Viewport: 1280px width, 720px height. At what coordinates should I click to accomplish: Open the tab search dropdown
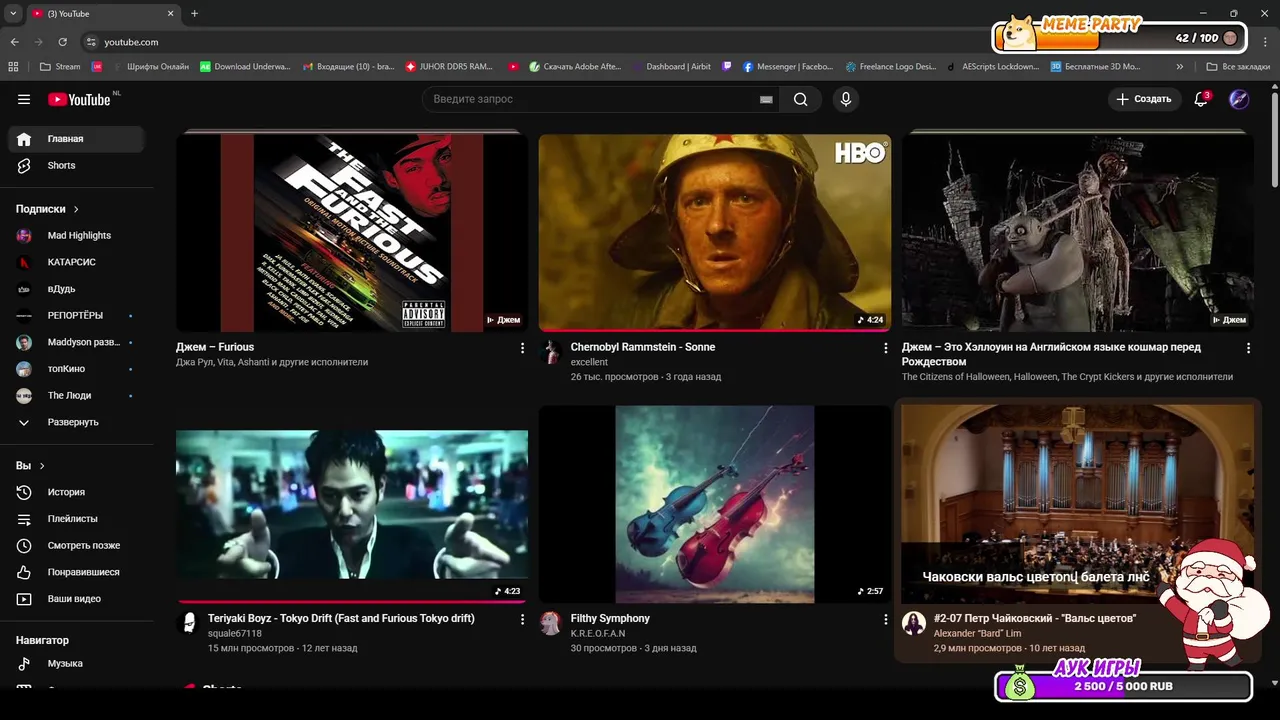(x=13, y=14)
